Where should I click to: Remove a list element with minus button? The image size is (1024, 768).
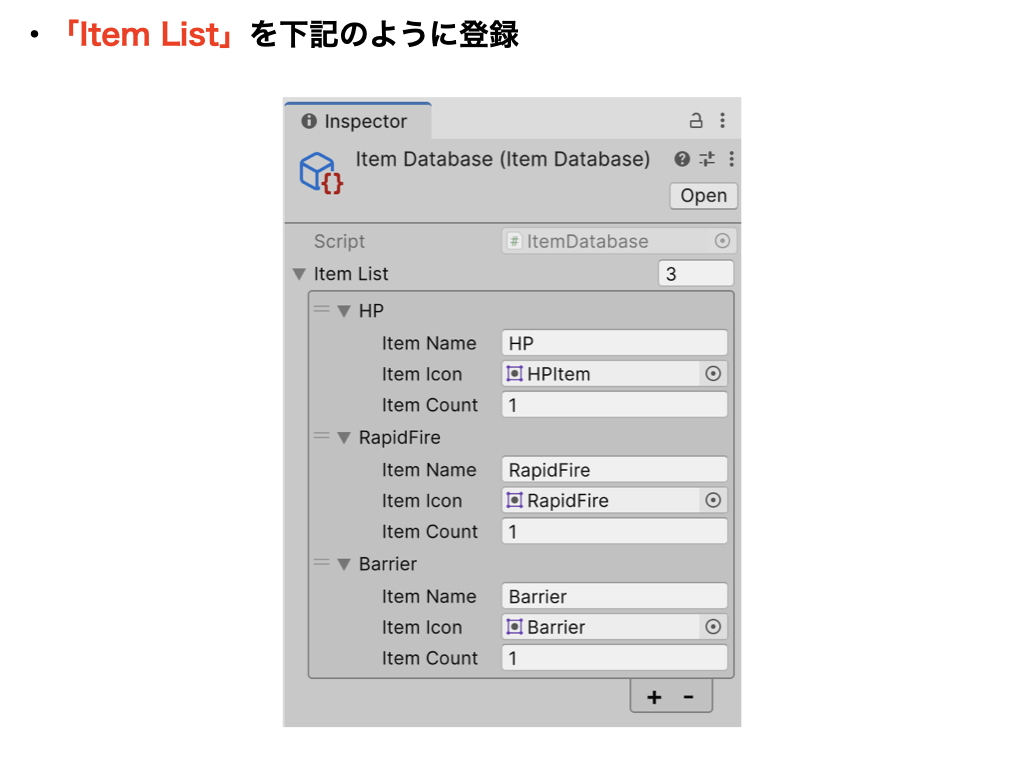[x=688, y=697]
